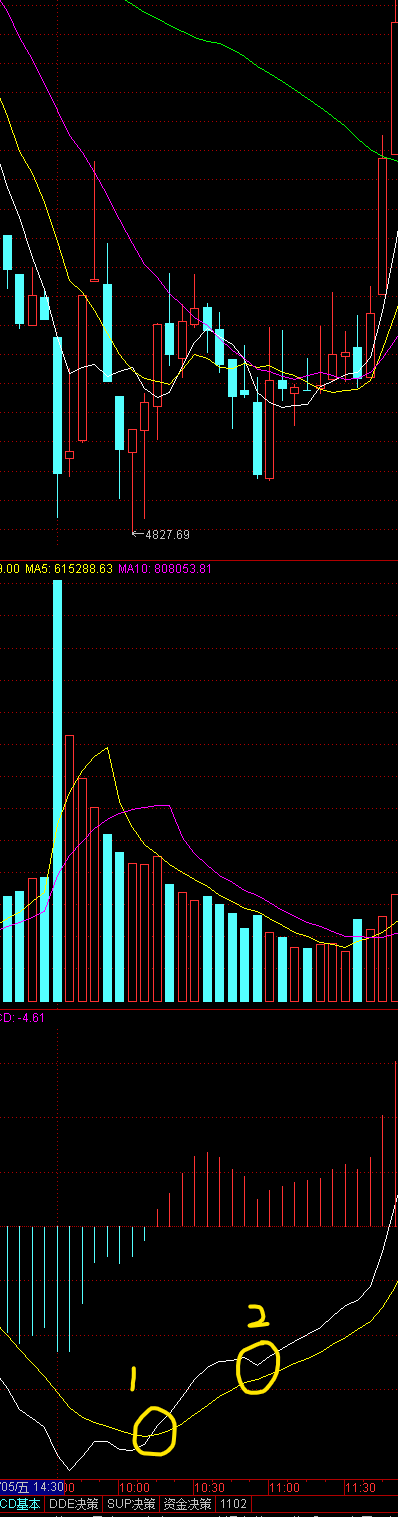Viewport: 398px width, 1517px height.
Task: Click the MA10: 808053.81 volume label
Action: pos(165,569)
